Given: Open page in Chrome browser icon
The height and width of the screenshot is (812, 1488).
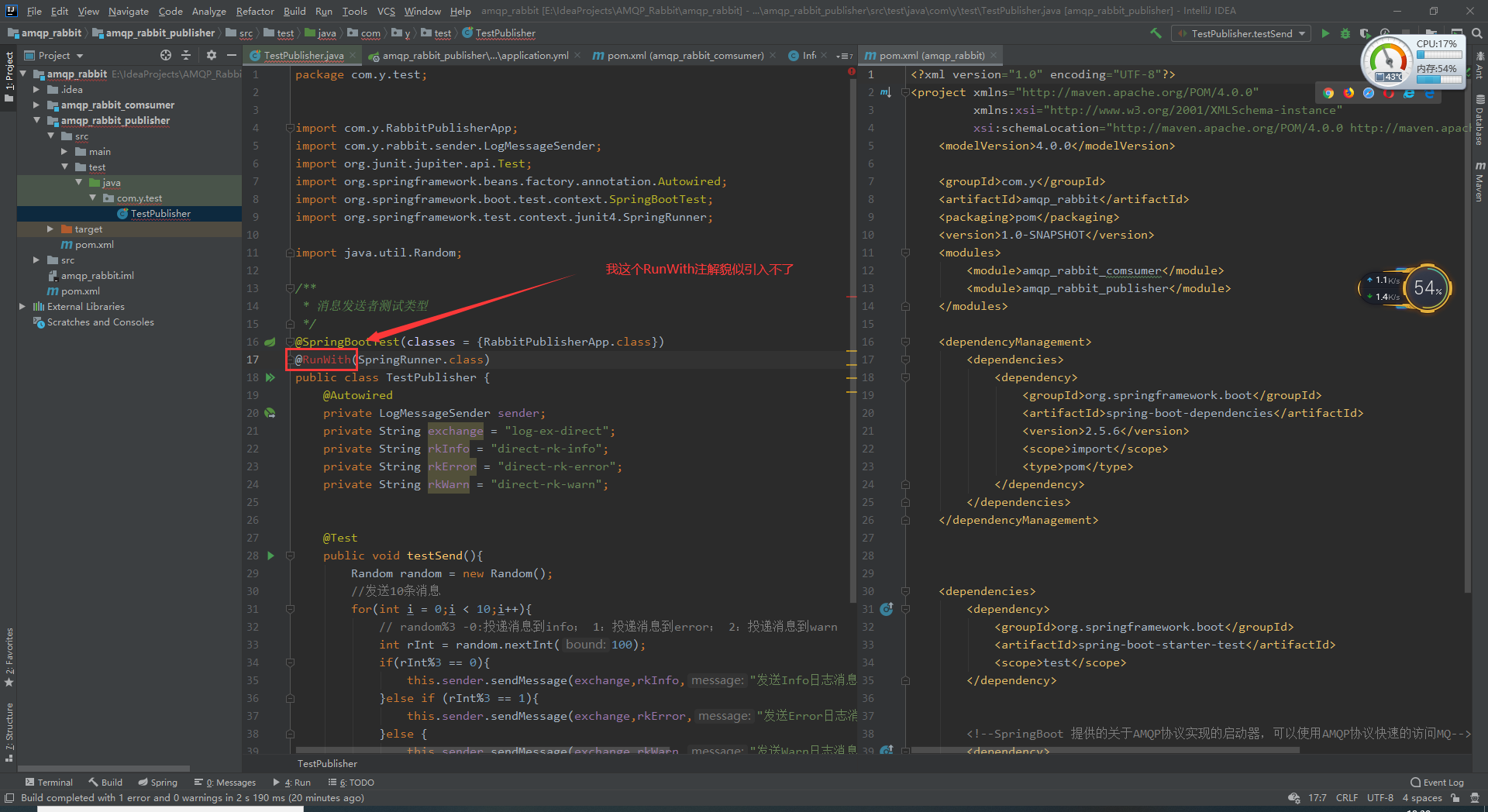Looking at the screenshot, I should coord(1328,93).
